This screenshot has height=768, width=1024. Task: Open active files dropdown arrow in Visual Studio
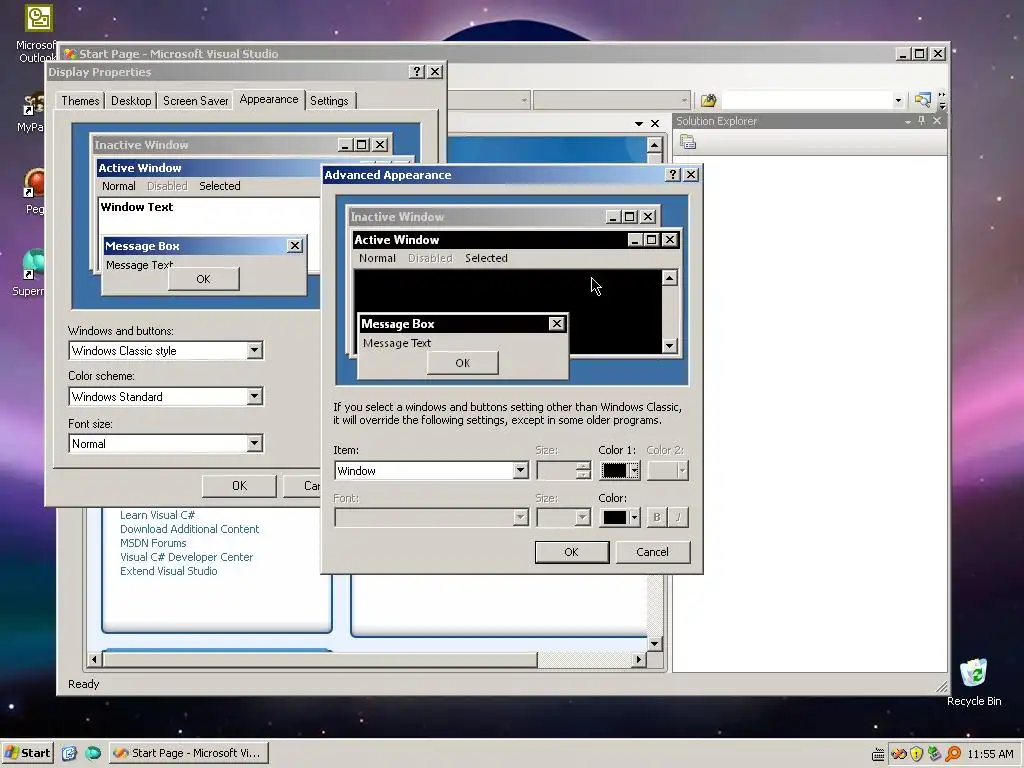639,123
